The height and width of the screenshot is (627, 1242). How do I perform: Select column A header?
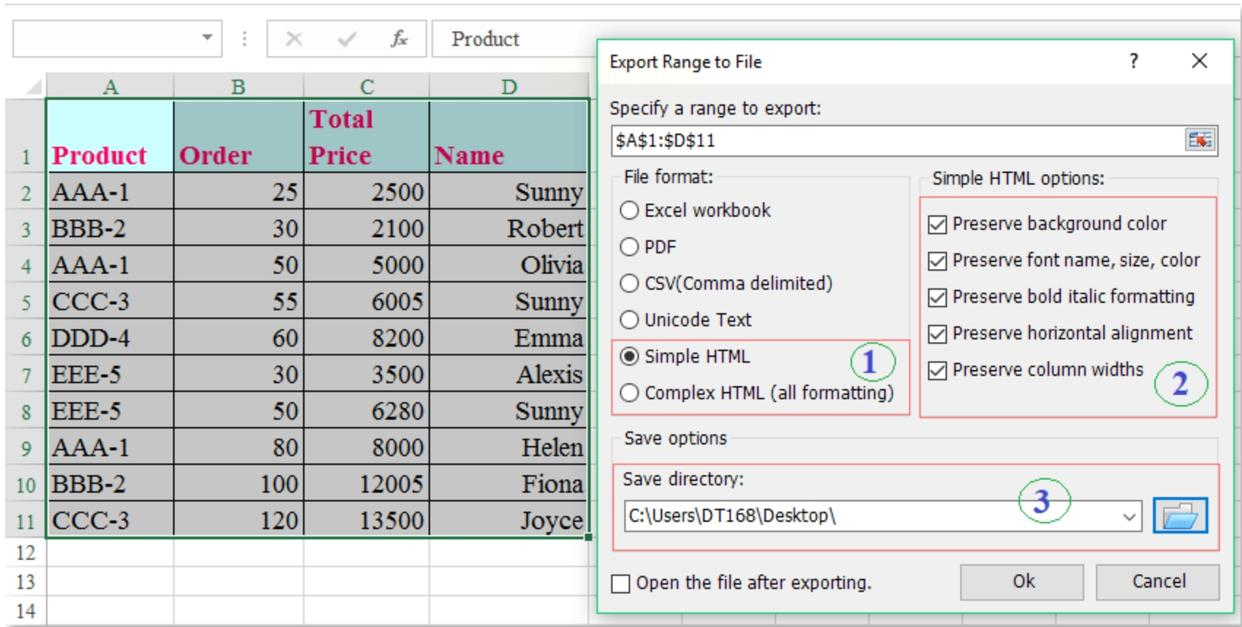[110, 87]
